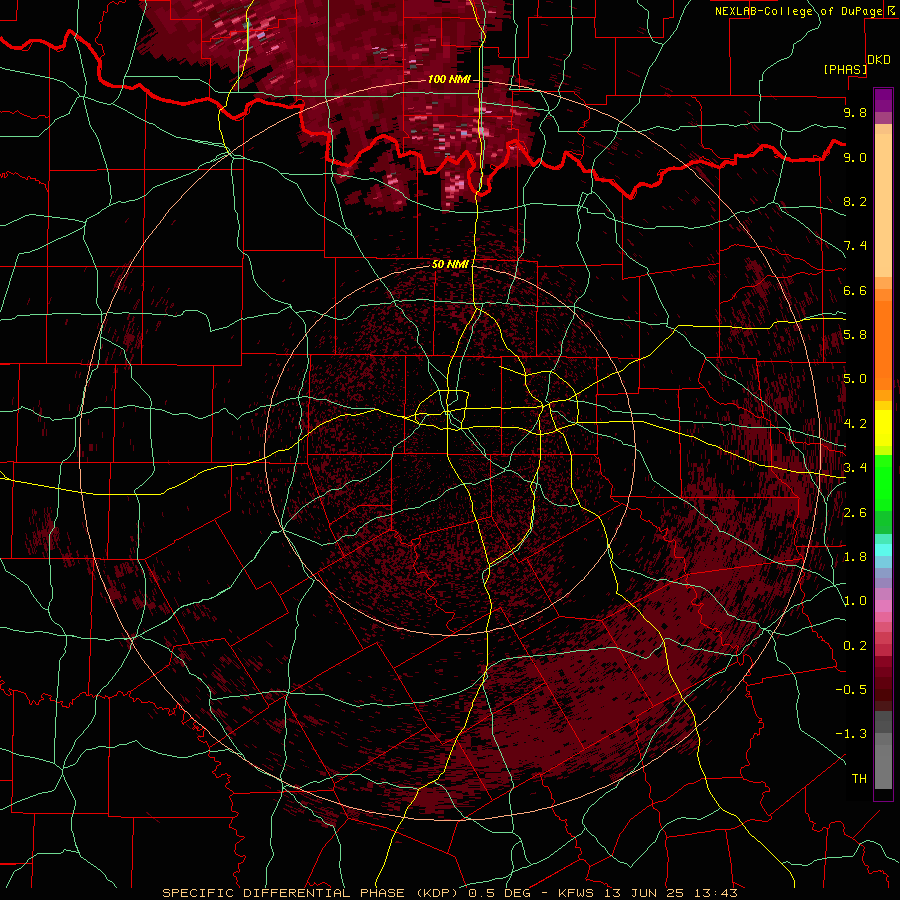900x900 pixels.
Task: Click the 6.6 value on the color scale
Action: 855,290
